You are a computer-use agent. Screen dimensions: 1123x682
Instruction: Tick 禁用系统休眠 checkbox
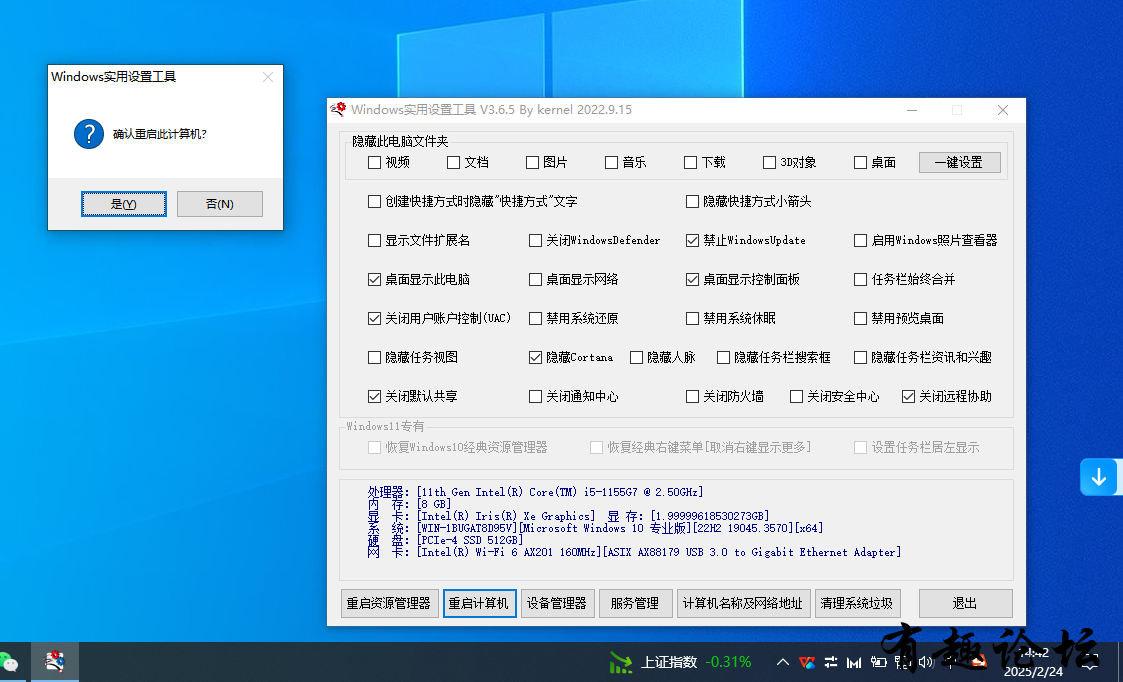(692, 318)
